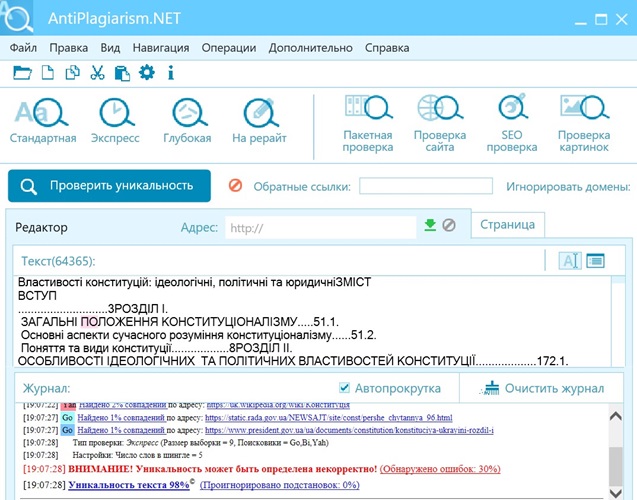637x500 pixels.
Task: Open file using the folder icon
Action: pos(22,73)
